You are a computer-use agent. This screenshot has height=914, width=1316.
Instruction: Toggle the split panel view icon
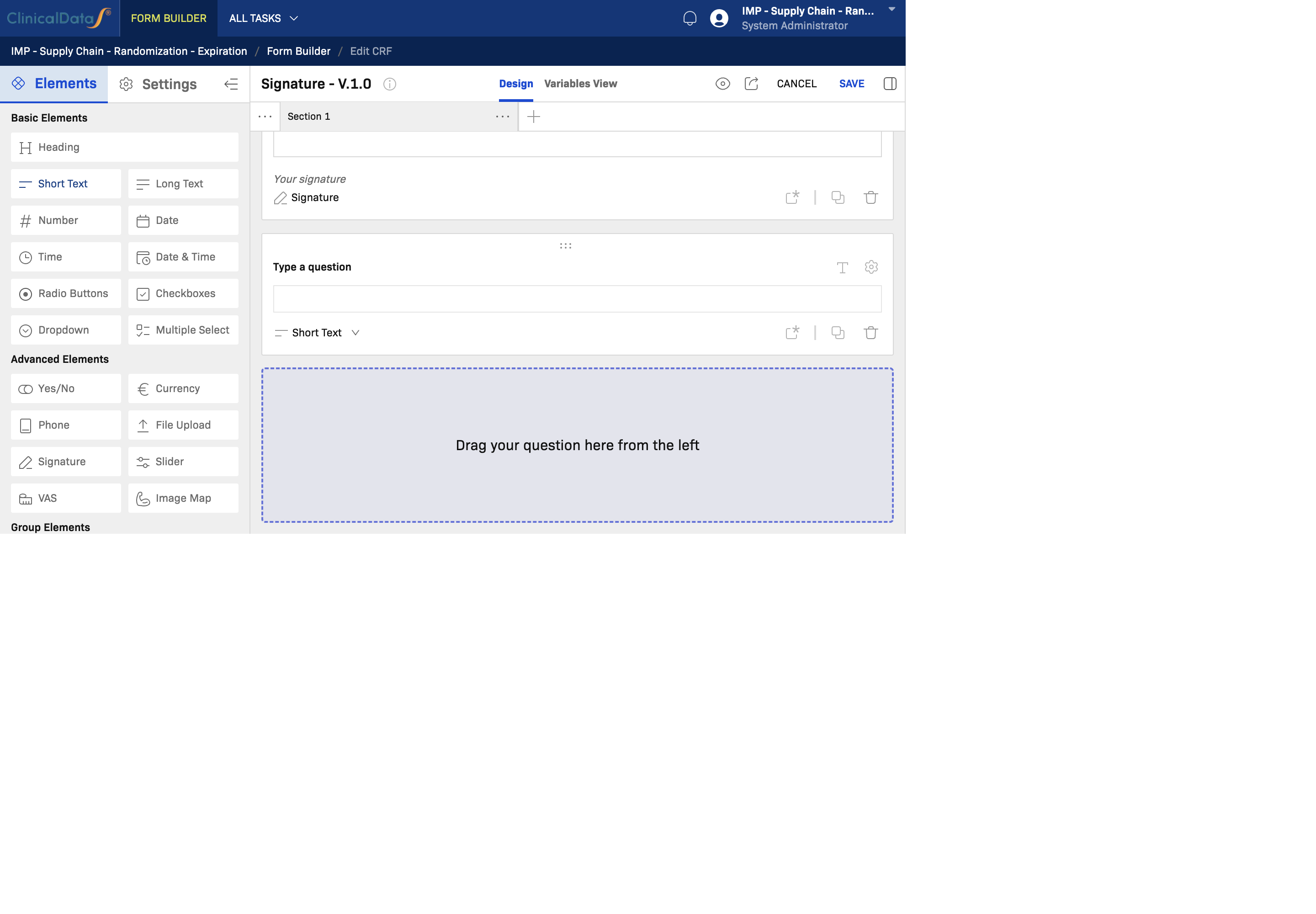coord(891,84)
